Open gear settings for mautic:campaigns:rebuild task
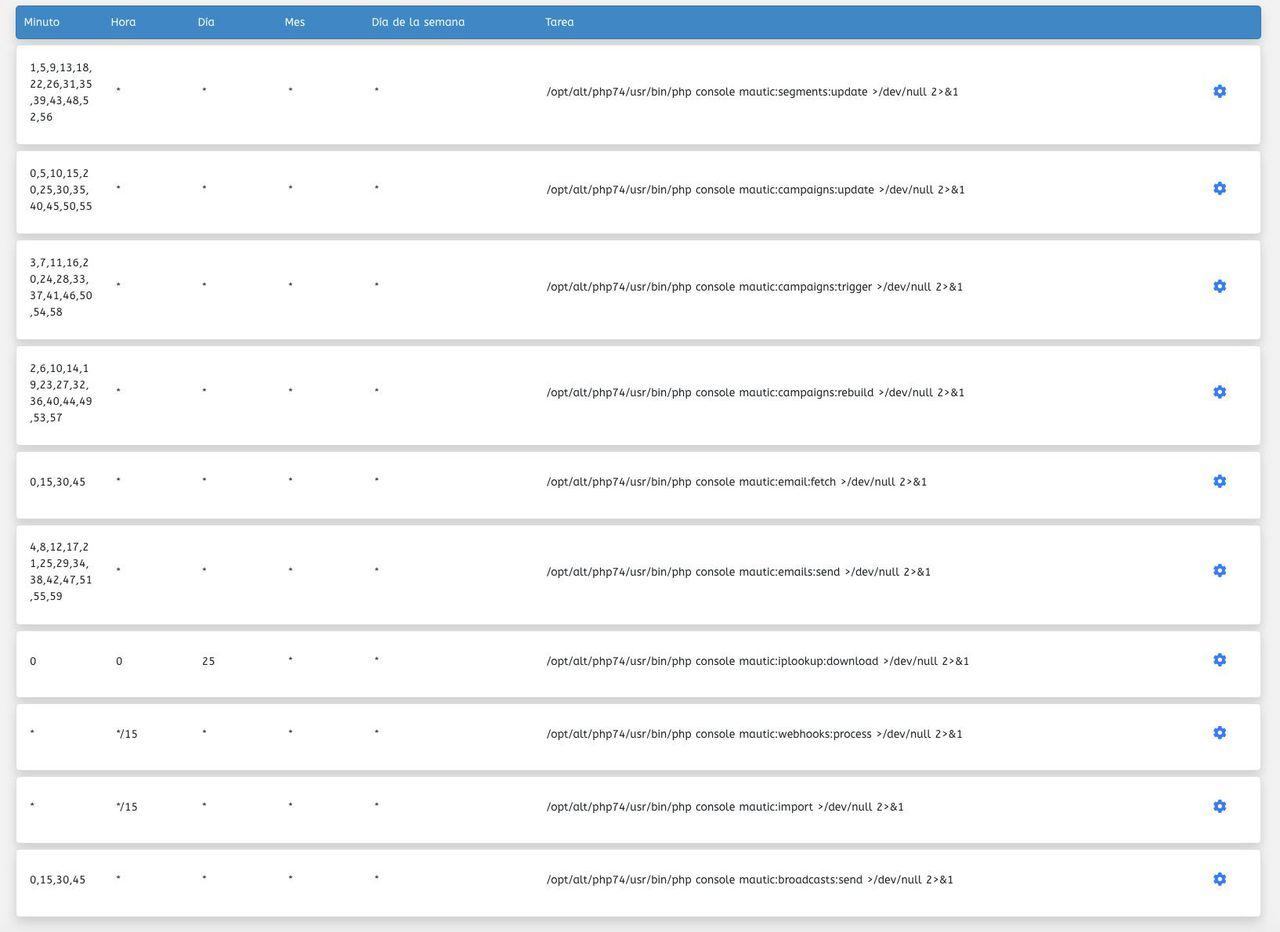Screen dimensions: 1280x932 [1219, 392]
